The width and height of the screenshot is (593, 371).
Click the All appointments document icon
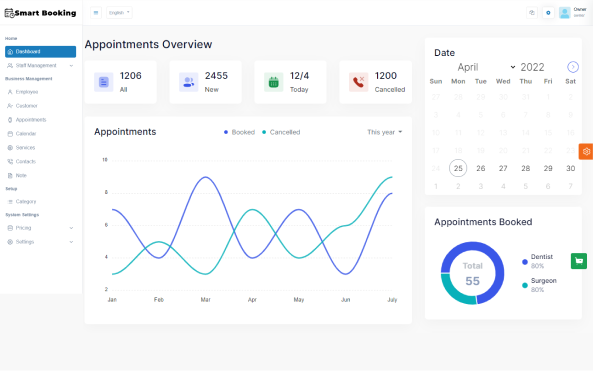tap(104, 82)
